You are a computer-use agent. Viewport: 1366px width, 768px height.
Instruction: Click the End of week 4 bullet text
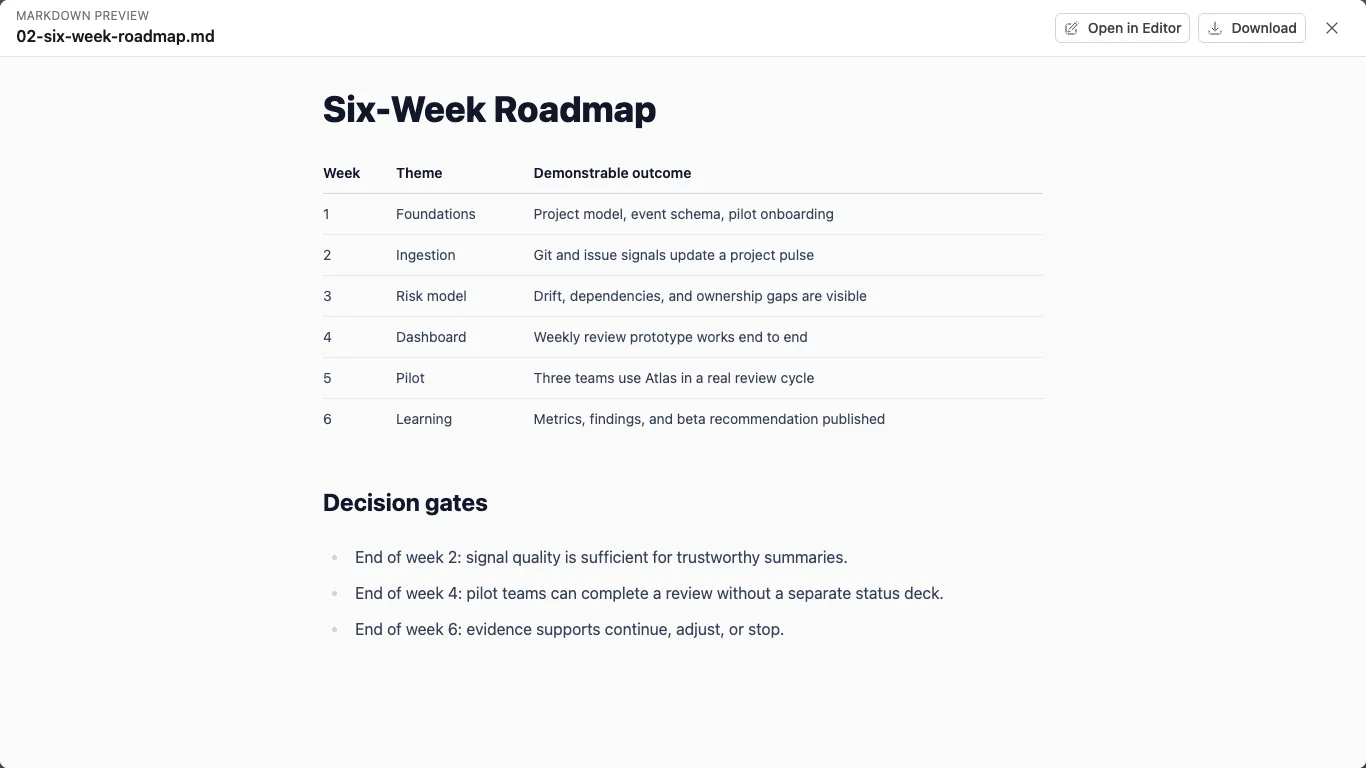(x=649, y=593)
